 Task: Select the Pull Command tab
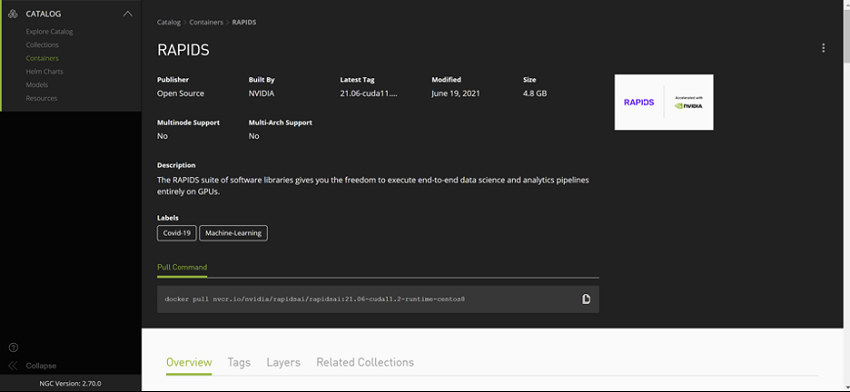tap(182, 267)
